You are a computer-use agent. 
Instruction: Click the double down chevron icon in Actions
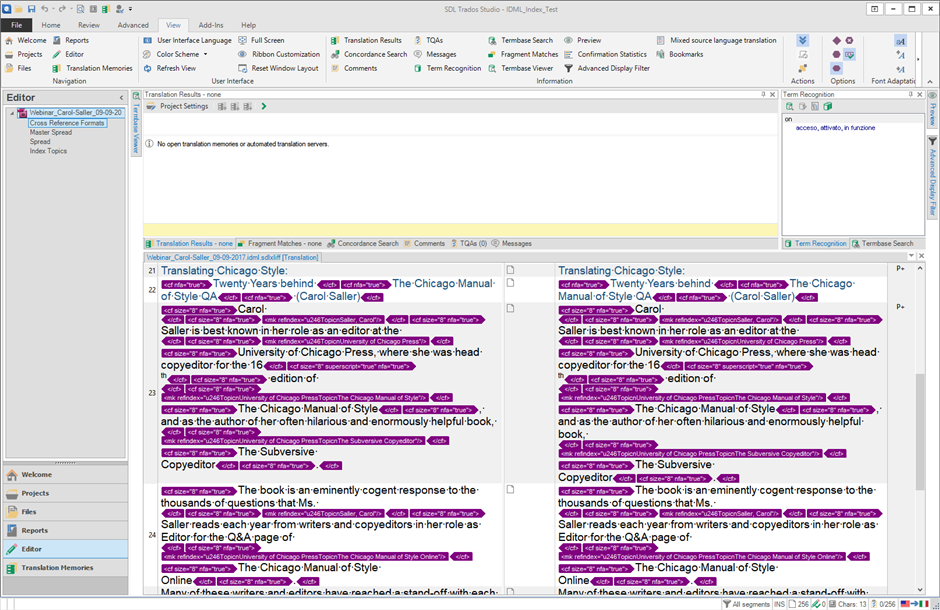(803, 40)
